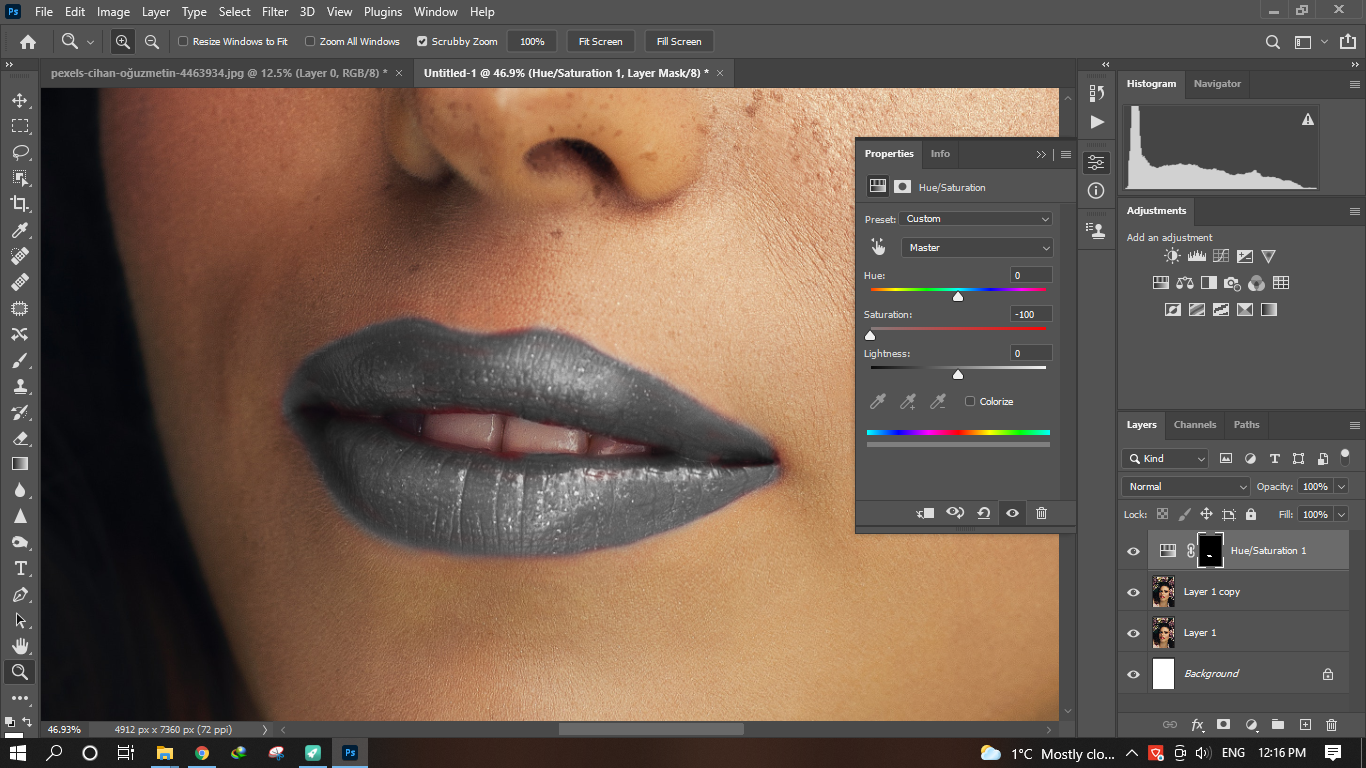The height and width of the screenshot is (768, 1366).
Task: Select the Crop tool
Action: coord(20,204)
